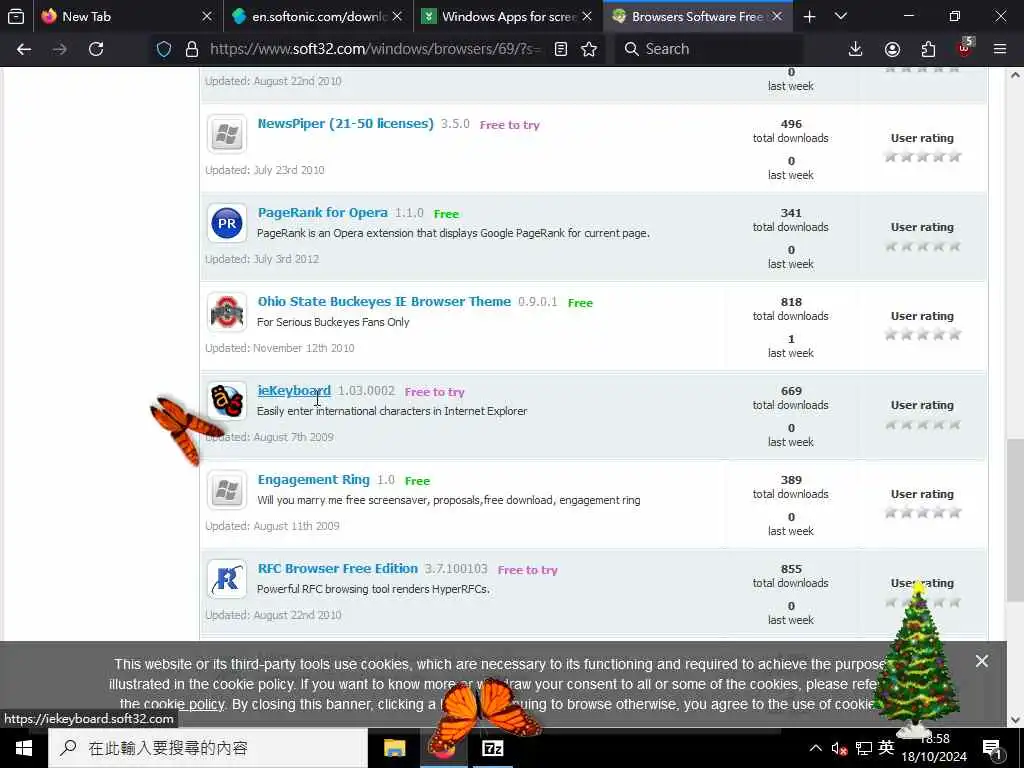Image resolution: width=1024 pixels, height=768 pixels.
Task: Rate PageRank for Opera using its stars
Action: point(922,246)
